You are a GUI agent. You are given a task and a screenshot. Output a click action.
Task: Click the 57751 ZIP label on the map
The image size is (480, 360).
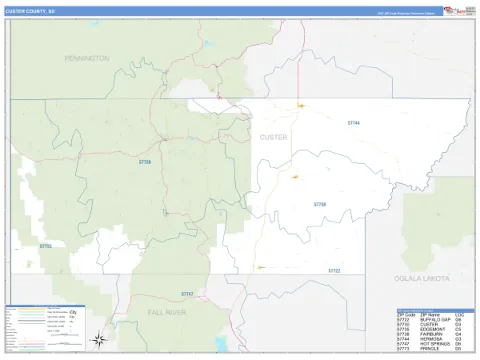46,246
